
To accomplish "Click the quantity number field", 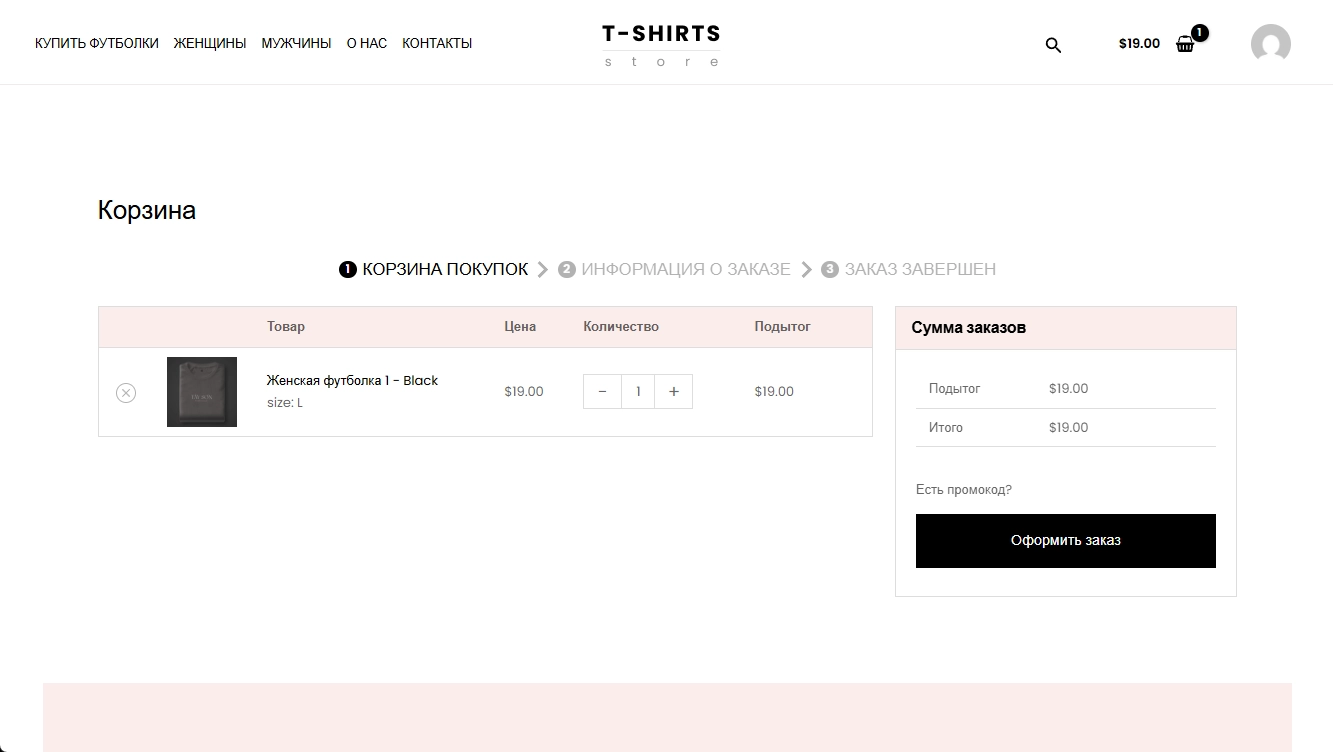I will tap(638, 392).
